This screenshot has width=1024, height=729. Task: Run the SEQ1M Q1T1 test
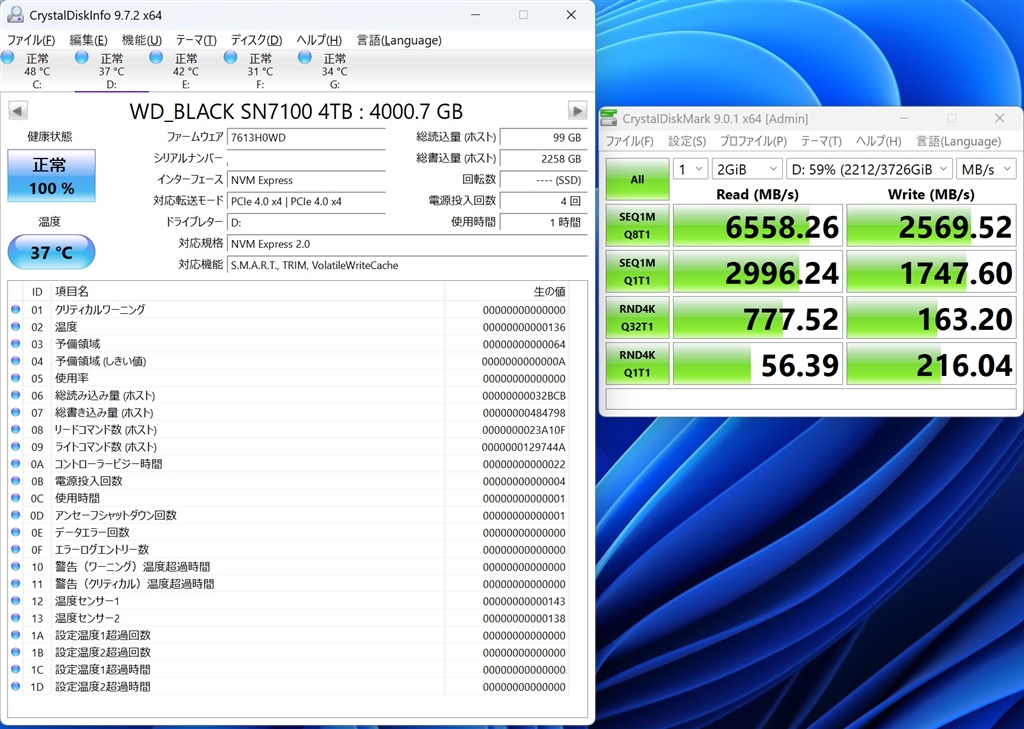point(637,272)
